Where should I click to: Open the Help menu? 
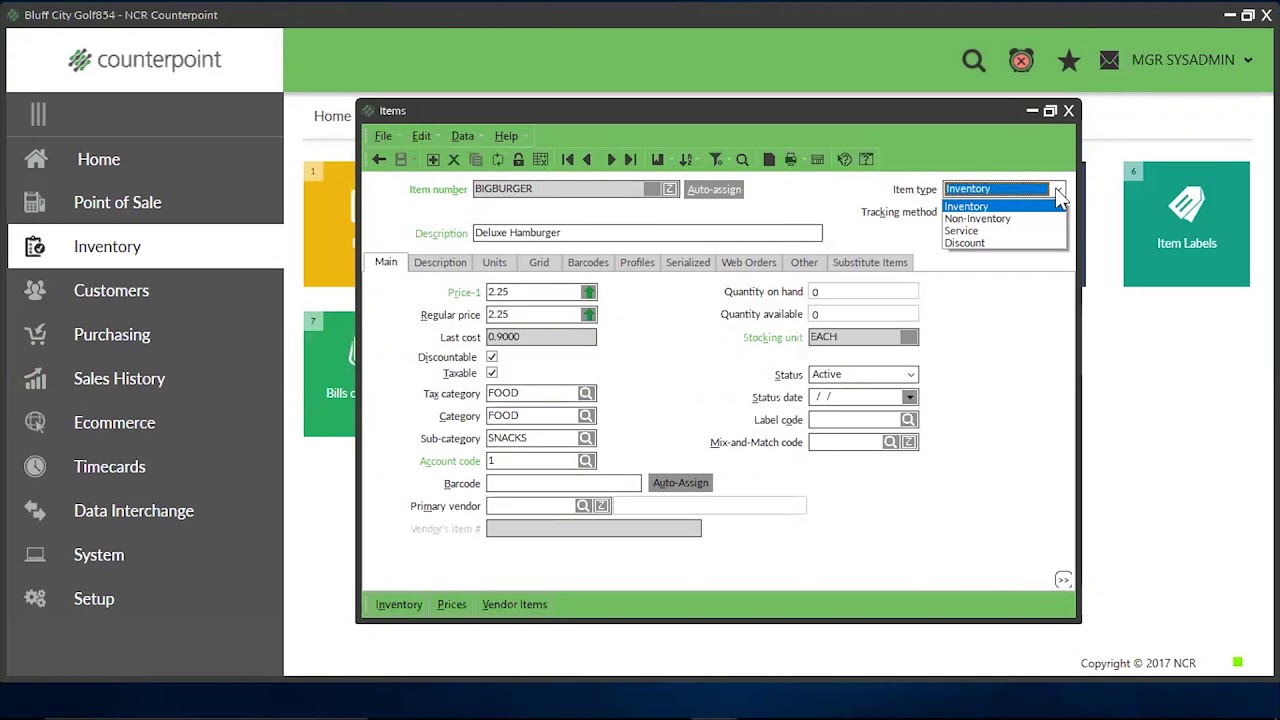click(506, 136)
